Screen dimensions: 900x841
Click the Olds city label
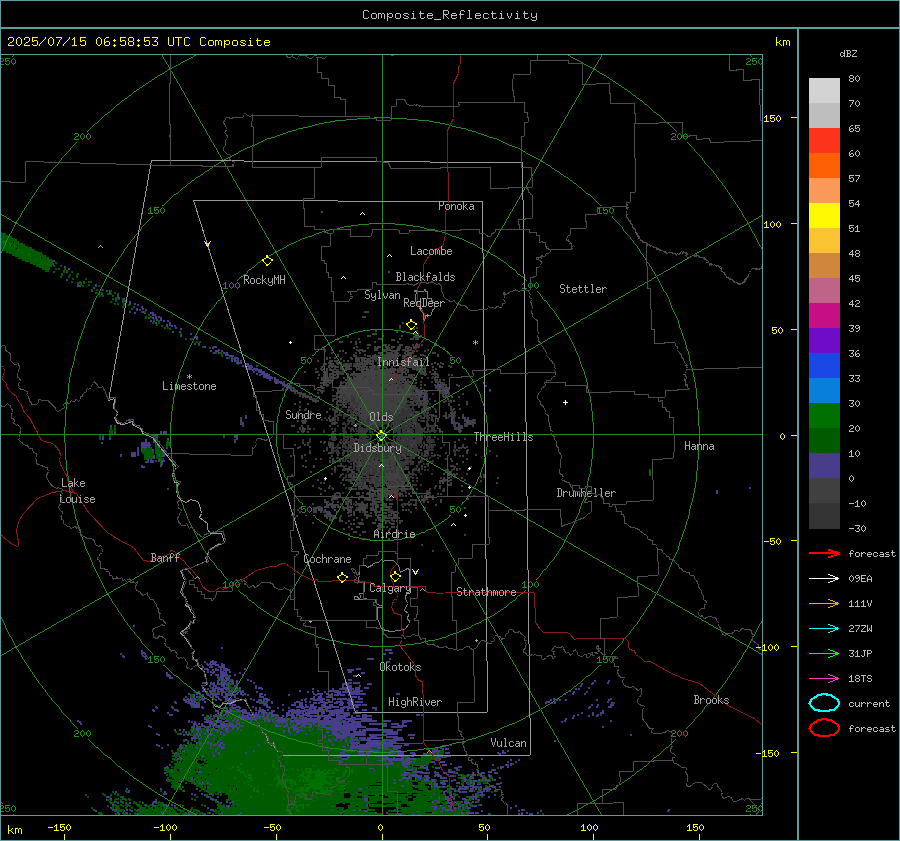(381, 417)
